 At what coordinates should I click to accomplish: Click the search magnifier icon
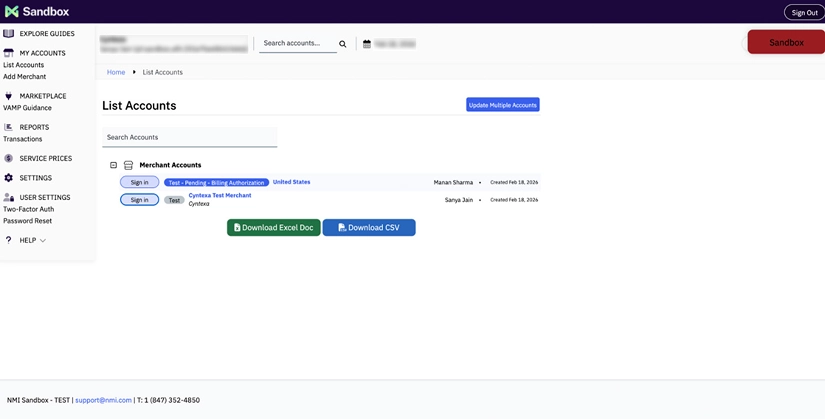(x=343, y=44)
